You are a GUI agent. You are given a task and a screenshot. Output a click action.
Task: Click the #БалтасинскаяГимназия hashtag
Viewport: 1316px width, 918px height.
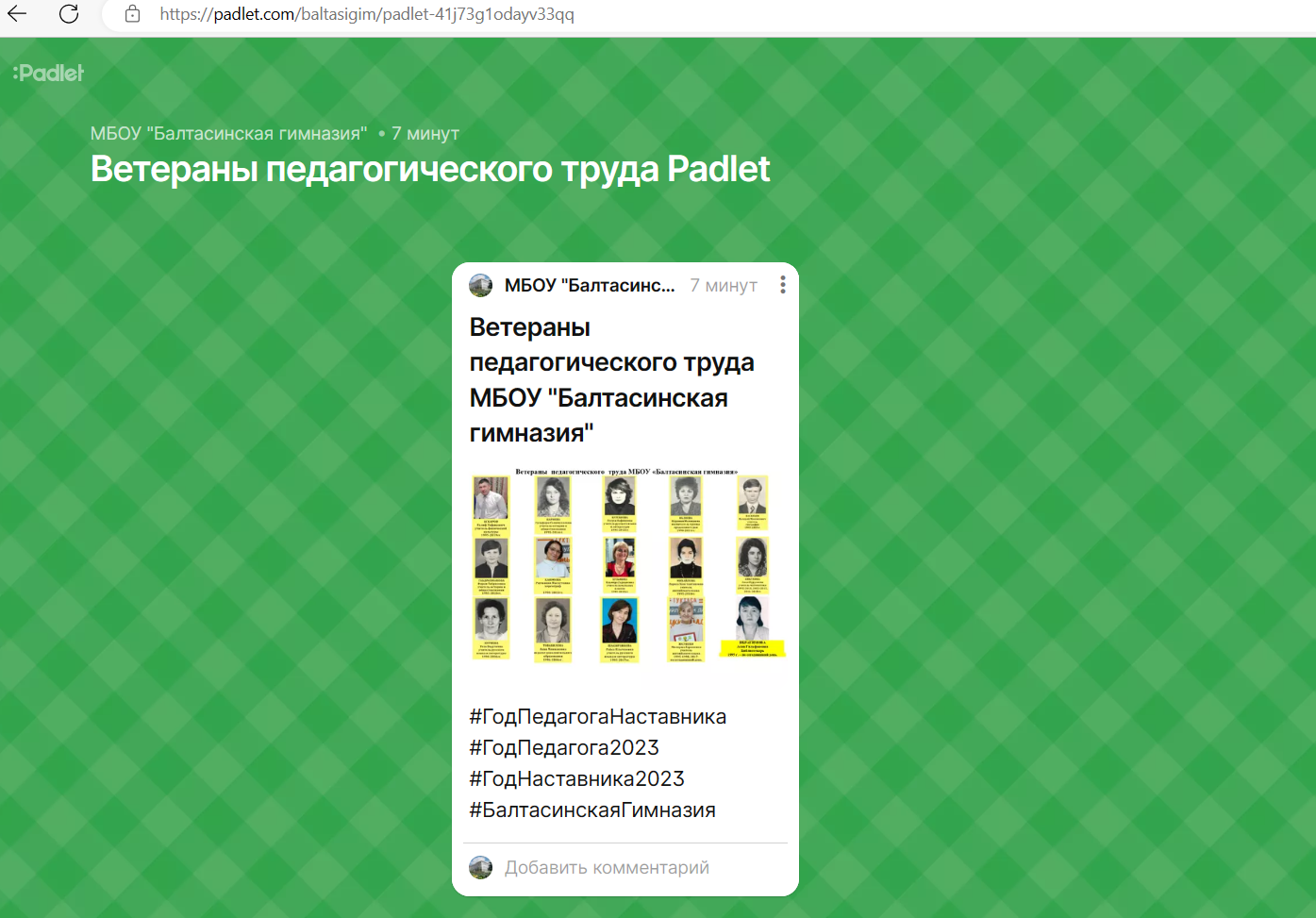click(x=592, y=810)
